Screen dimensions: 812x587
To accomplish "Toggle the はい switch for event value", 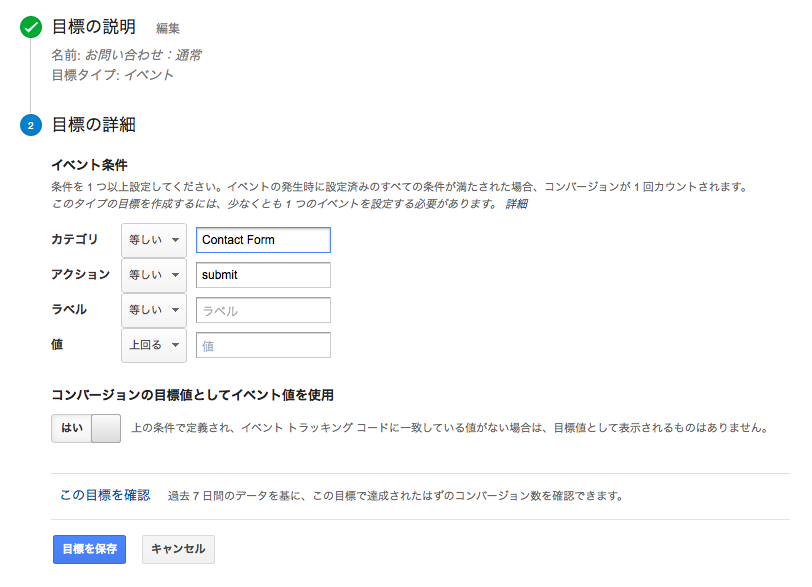I will coord(86,428).
